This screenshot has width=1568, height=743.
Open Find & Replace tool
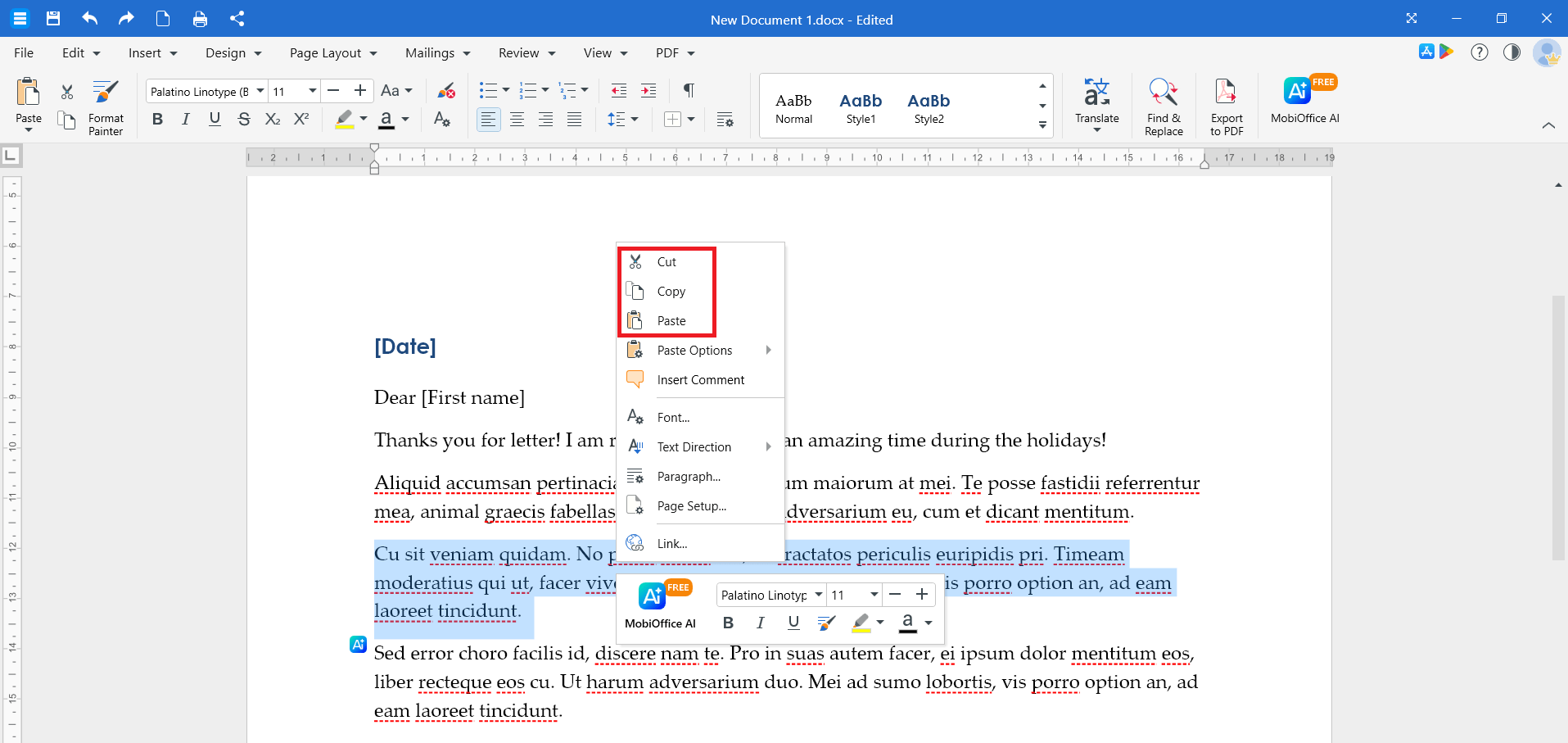click(1164, 107)
